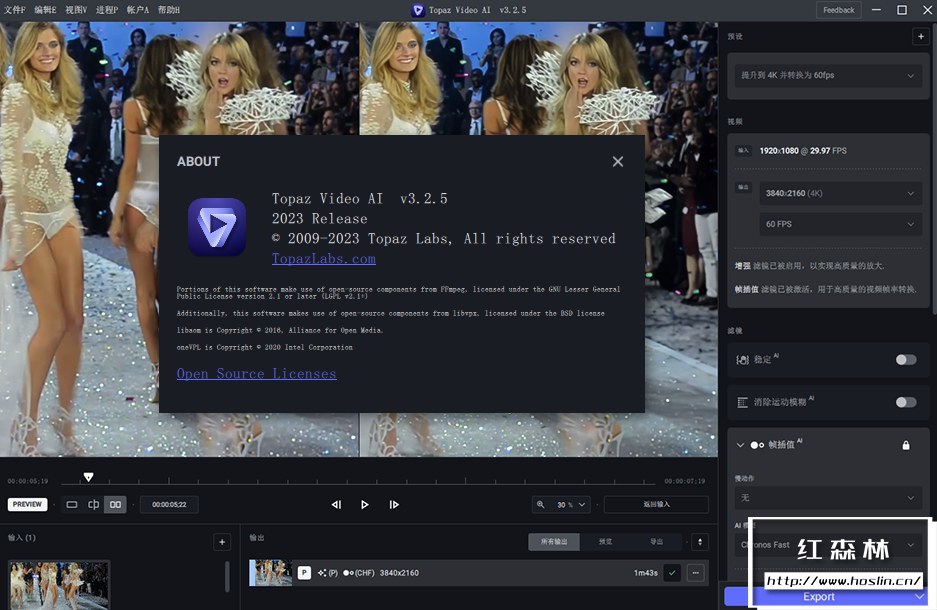Screen dimensions: 937x610
Task: Click the frame interpolation dots icon
Action: 757,445
